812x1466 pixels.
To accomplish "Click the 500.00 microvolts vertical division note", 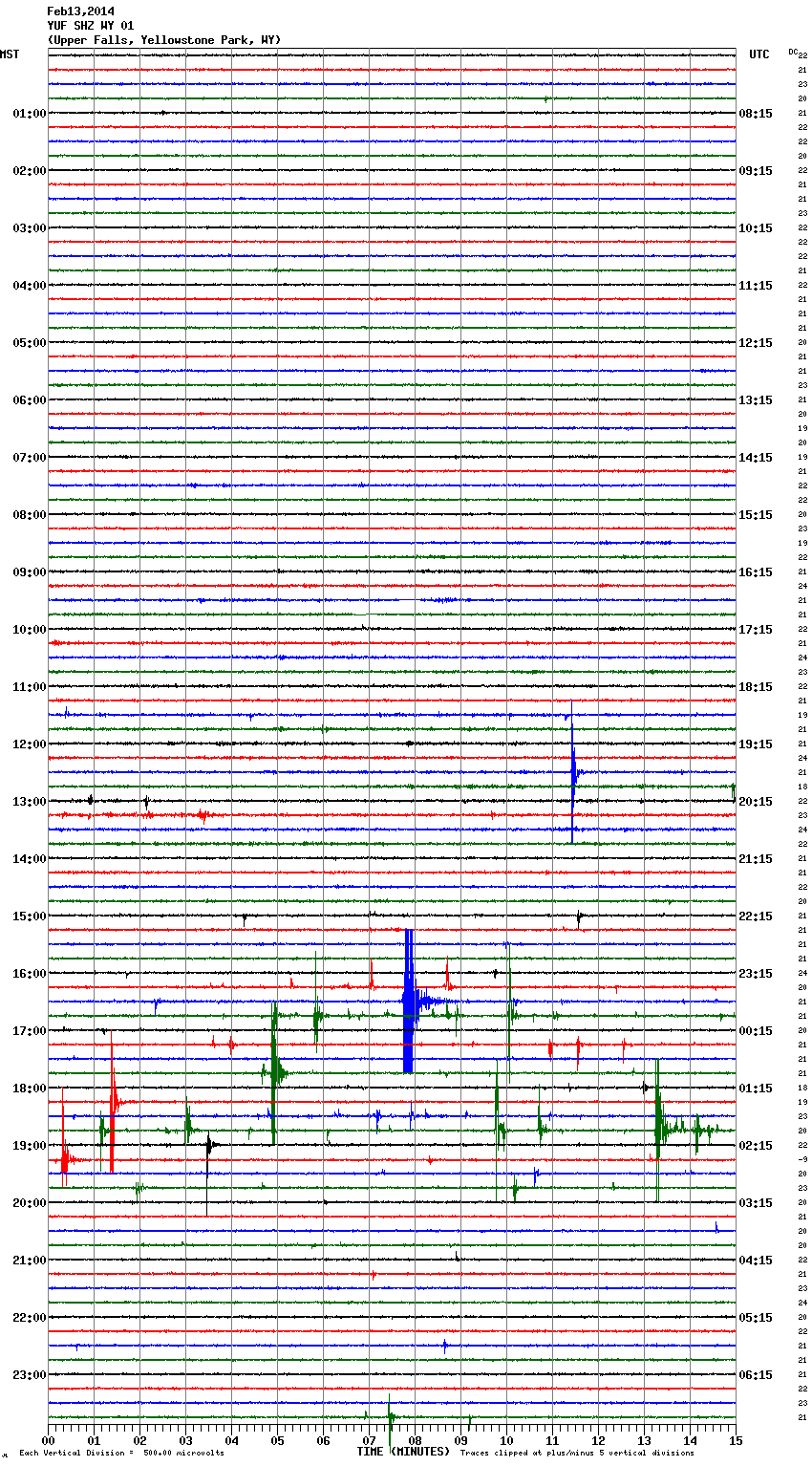I will coord(121,1454).
